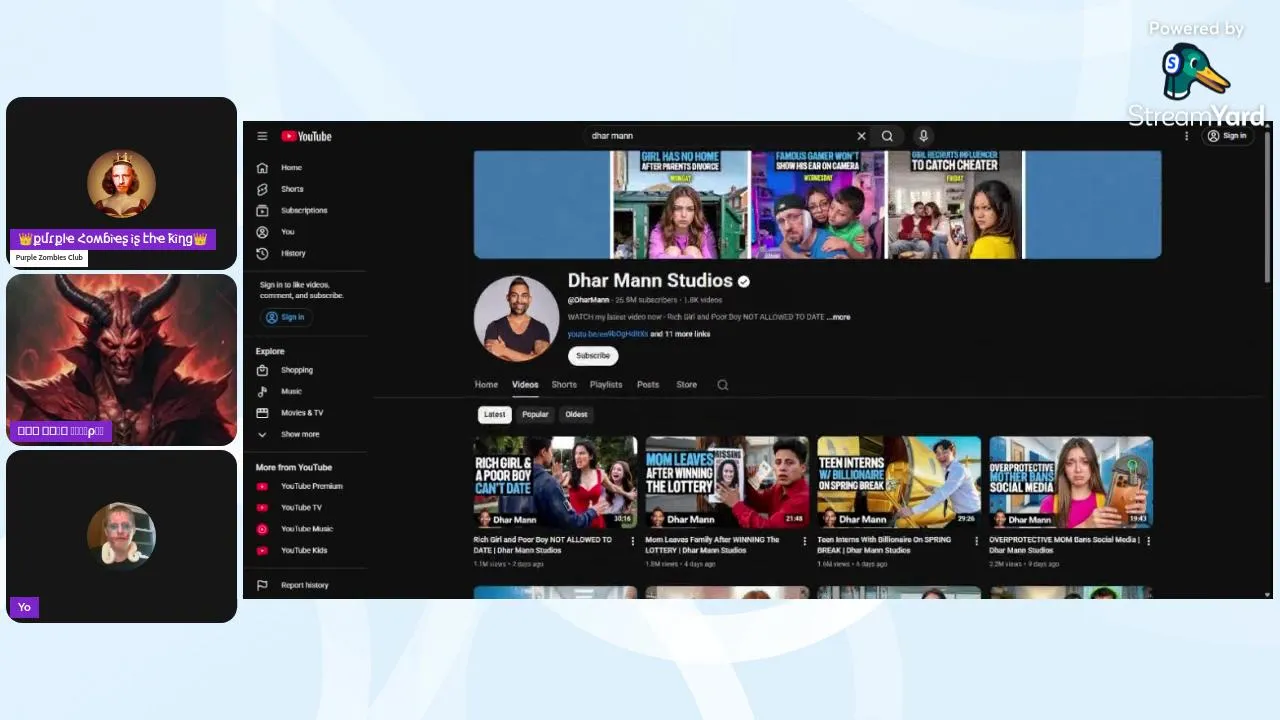Screen dimensions: 1280x720
Task: Play Mom Leaves After Winning Lottery thumbnail
Action: 727,482
